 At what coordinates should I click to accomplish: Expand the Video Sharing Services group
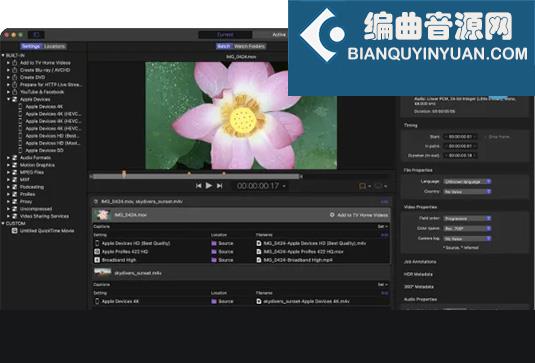pos(9,216)
